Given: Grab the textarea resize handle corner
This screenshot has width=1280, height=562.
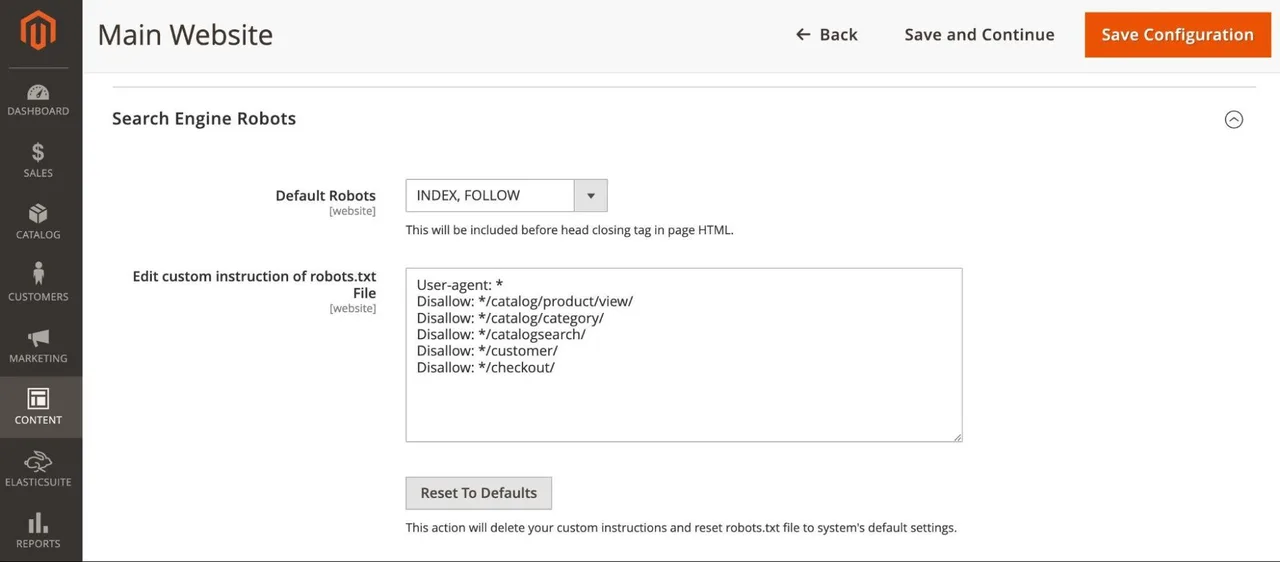Looking at the screenshot, I should pyautogui.click(x=957, y=436).
